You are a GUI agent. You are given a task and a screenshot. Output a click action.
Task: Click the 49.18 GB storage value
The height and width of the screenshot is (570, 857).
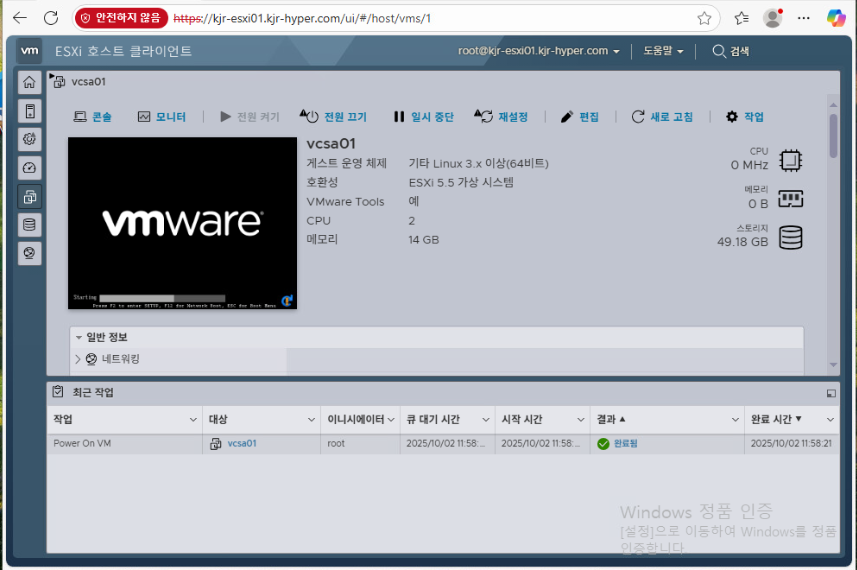point(742,242)
